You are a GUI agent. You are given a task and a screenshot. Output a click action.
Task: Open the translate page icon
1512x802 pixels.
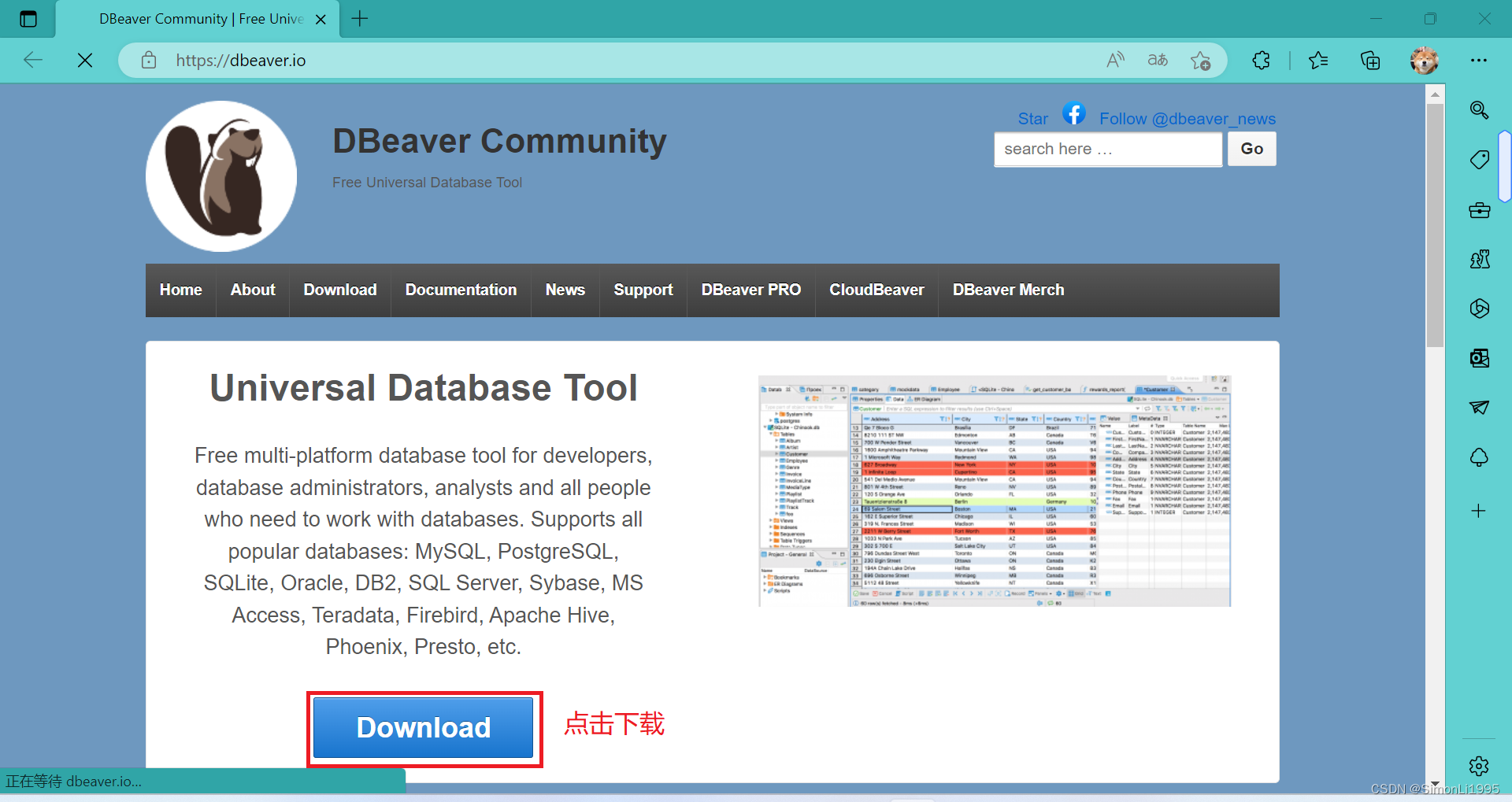pyautogui.click(x=1158, y=60)
